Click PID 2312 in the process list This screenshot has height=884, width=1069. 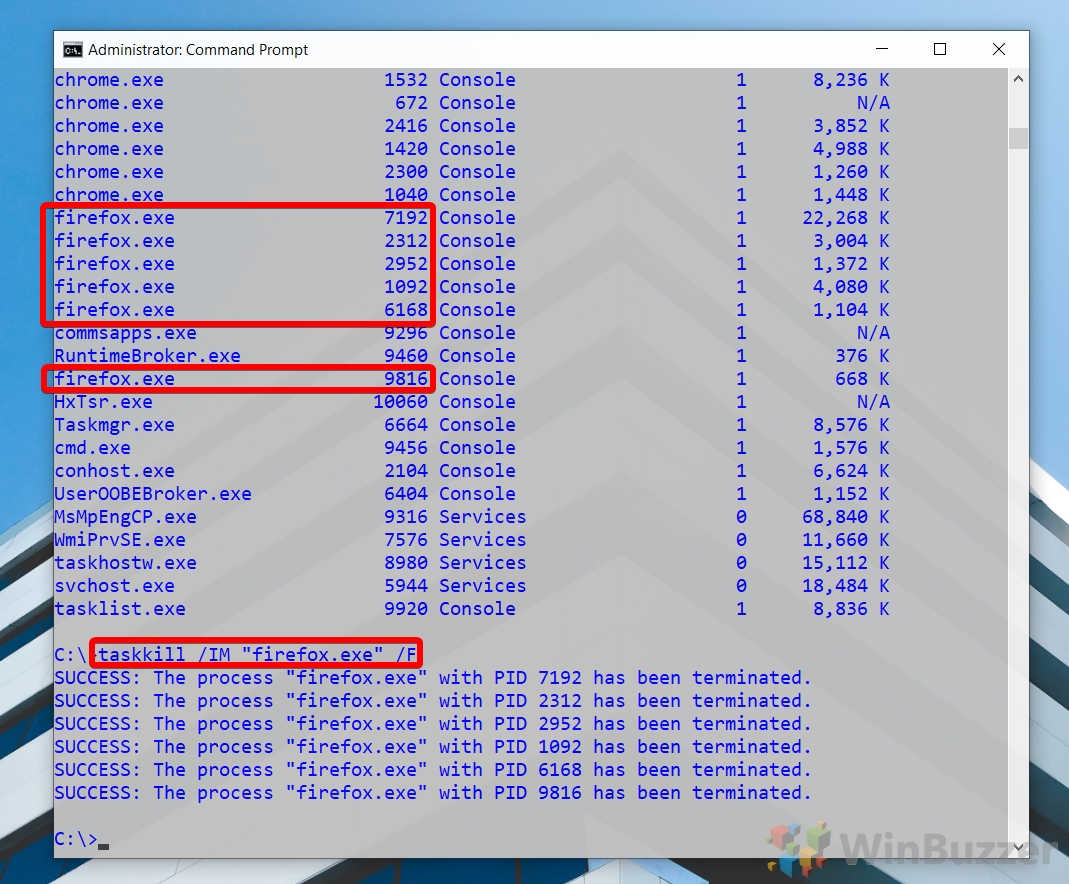coord(406,241)
